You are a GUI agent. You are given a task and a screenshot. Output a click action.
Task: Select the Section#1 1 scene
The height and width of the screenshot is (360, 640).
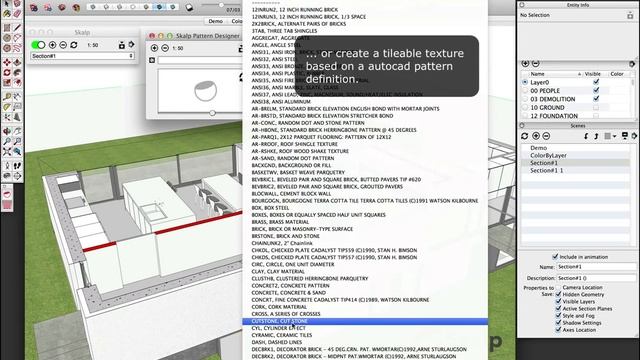pos(547,170)
